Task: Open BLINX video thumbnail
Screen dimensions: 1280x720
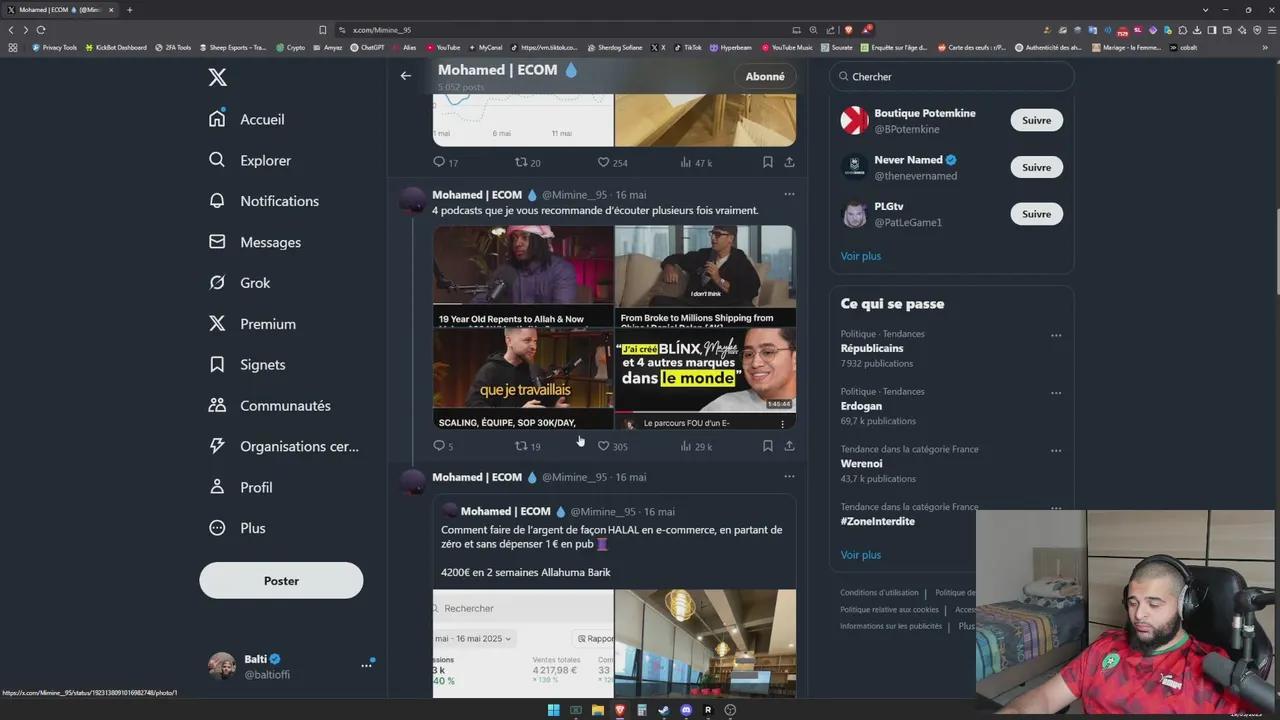Action: tap(705, 379)
